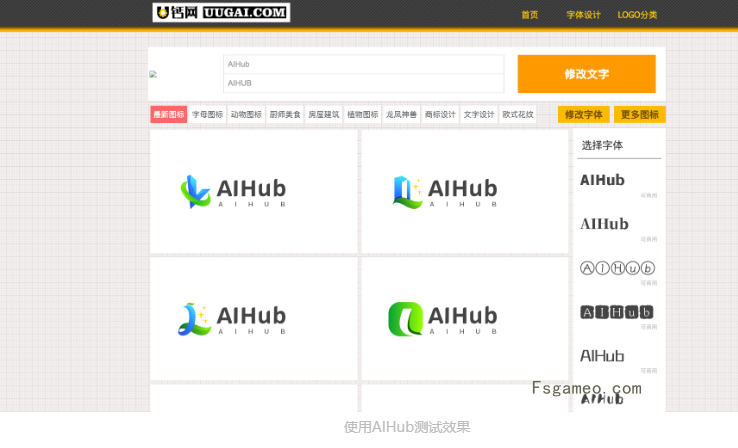The height and width of the screenshot is (448, 738).
Task: Choose the blue-green swirl with stars AIHub logo
Action: click(254, 319)
